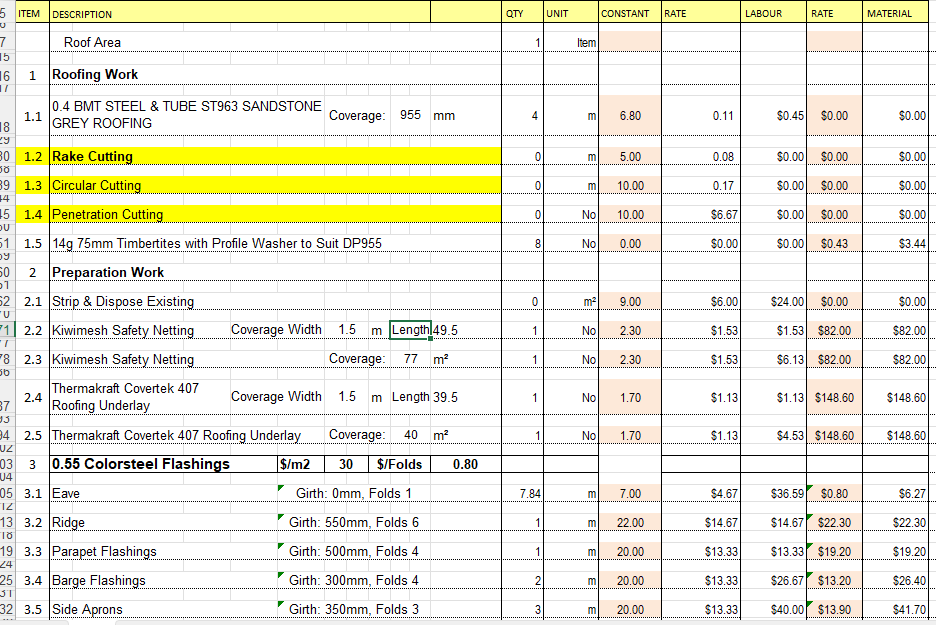Select the "Roof Area" description cell
Image resolution: width=936 pixels, height=625 pixels.
pyautogui.click(x=92, y=42)
